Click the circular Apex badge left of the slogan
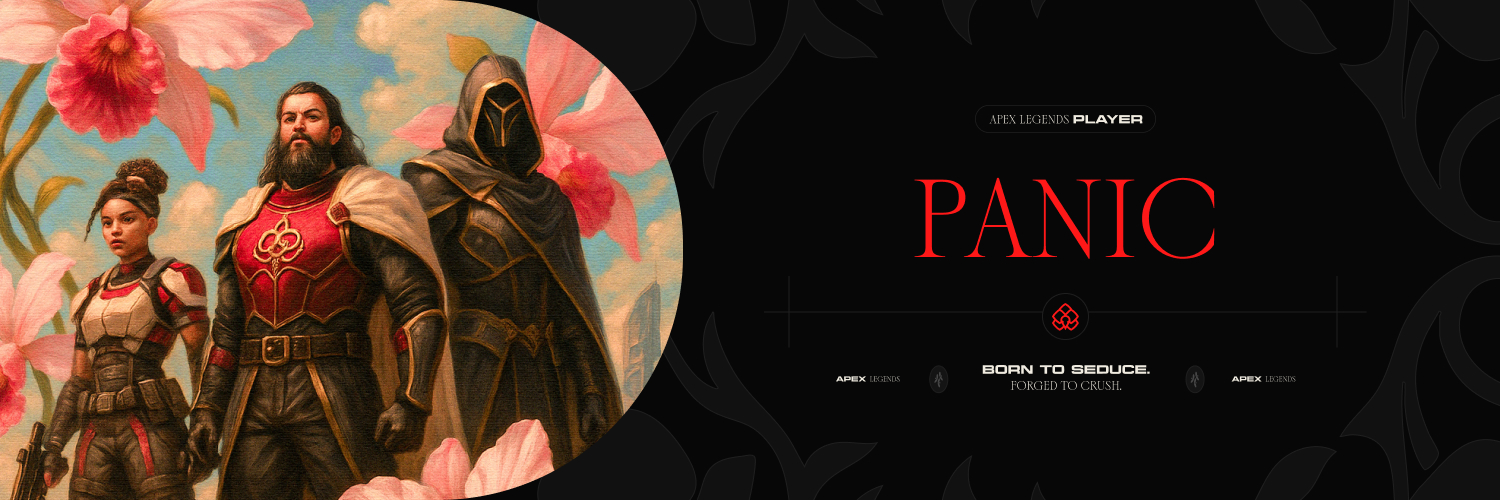 (x=938, y=379)
